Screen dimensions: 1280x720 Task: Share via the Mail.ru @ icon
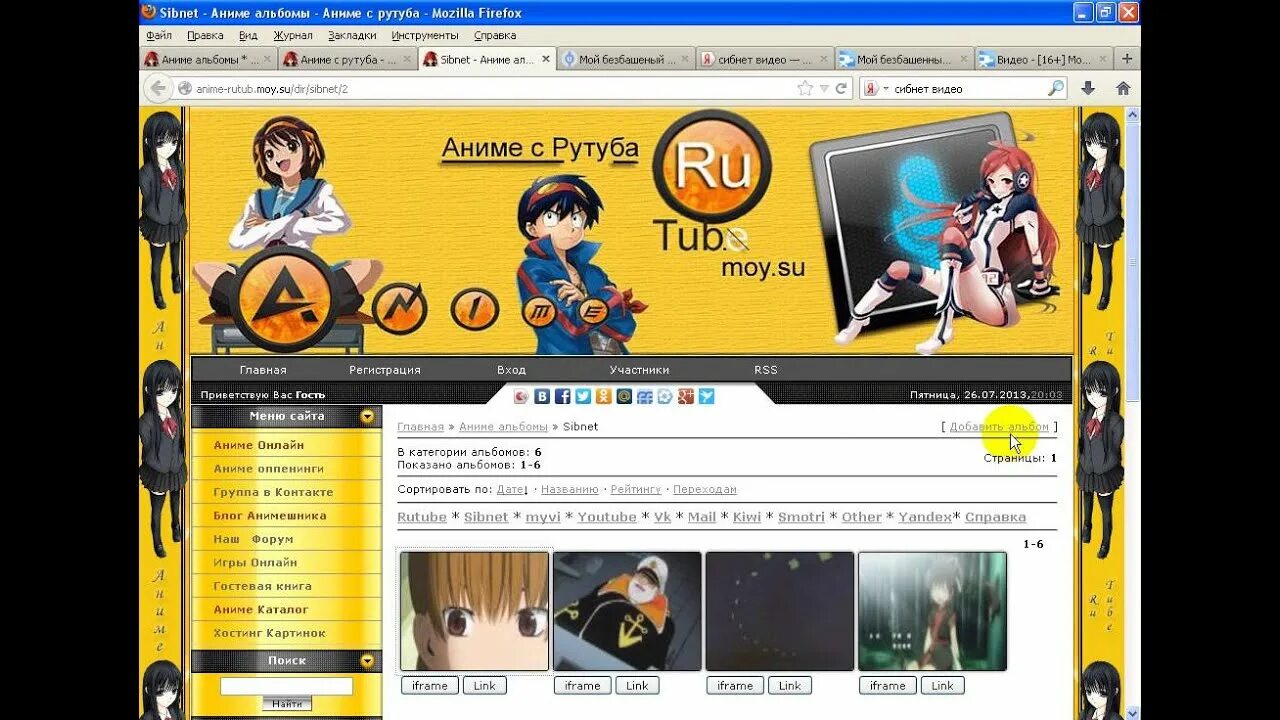point(624,396)
